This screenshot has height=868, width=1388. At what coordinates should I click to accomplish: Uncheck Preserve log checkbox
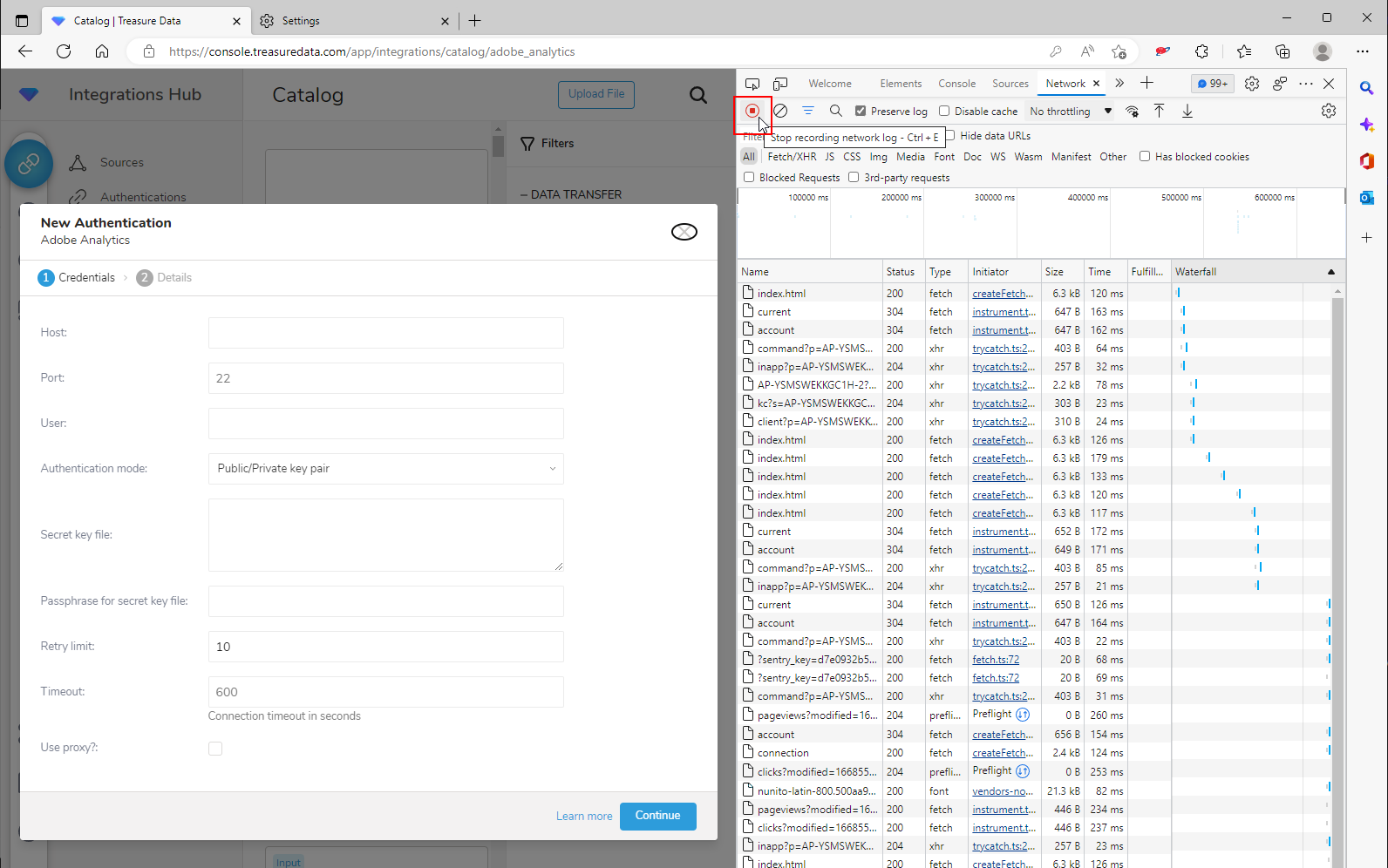tap(861, 111)
